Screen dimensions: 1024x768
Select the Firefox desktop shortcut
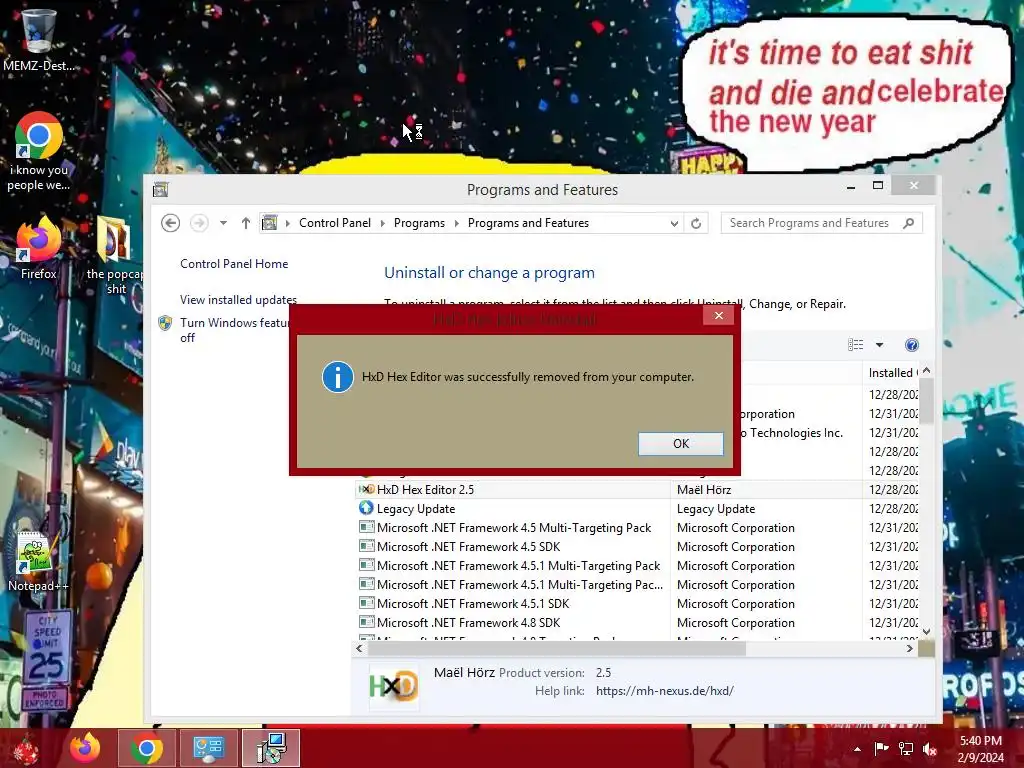[38, 249]
